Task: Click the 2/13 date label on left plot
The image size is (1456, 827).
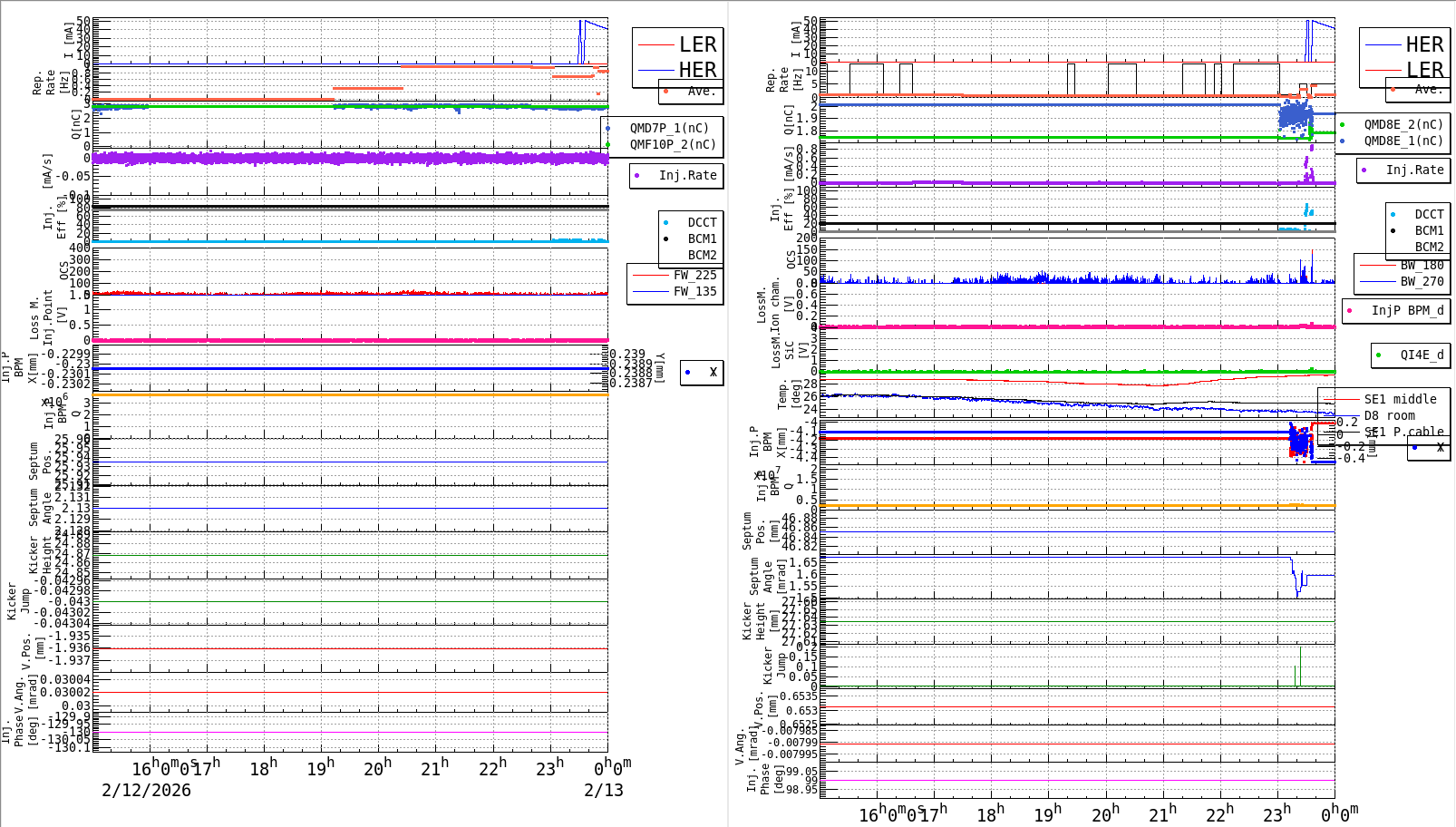Action: point(603,791)
